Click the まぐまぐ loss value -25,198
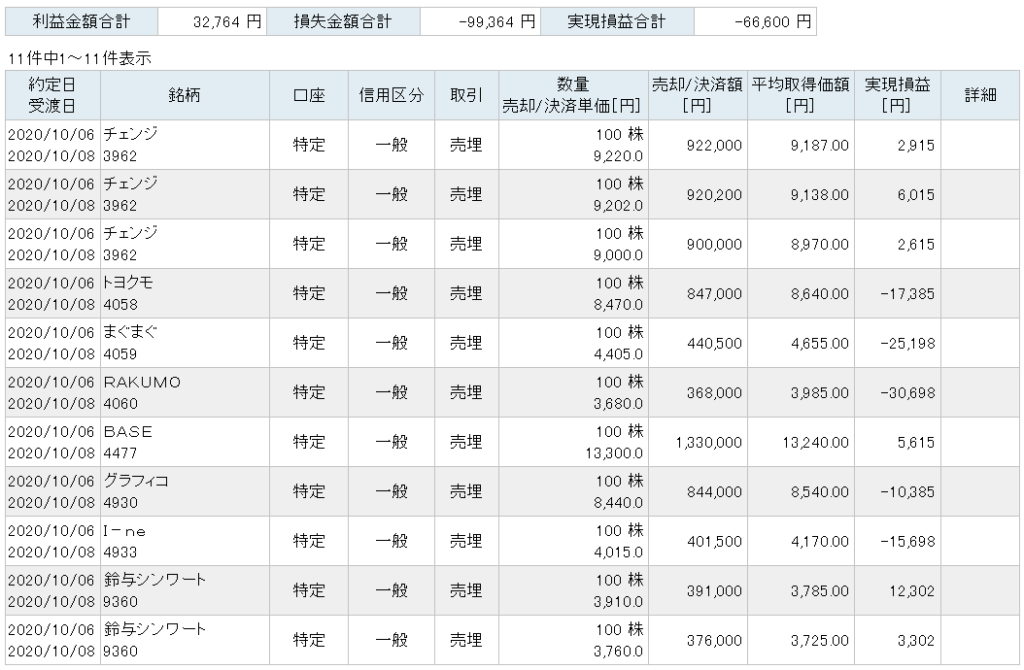 (897, 343)
